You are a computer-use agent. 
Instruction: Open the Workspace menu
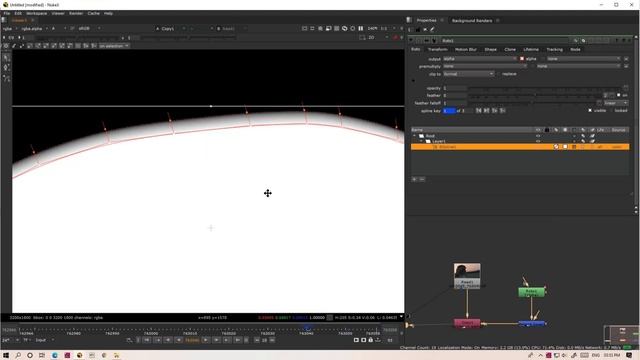36,13
